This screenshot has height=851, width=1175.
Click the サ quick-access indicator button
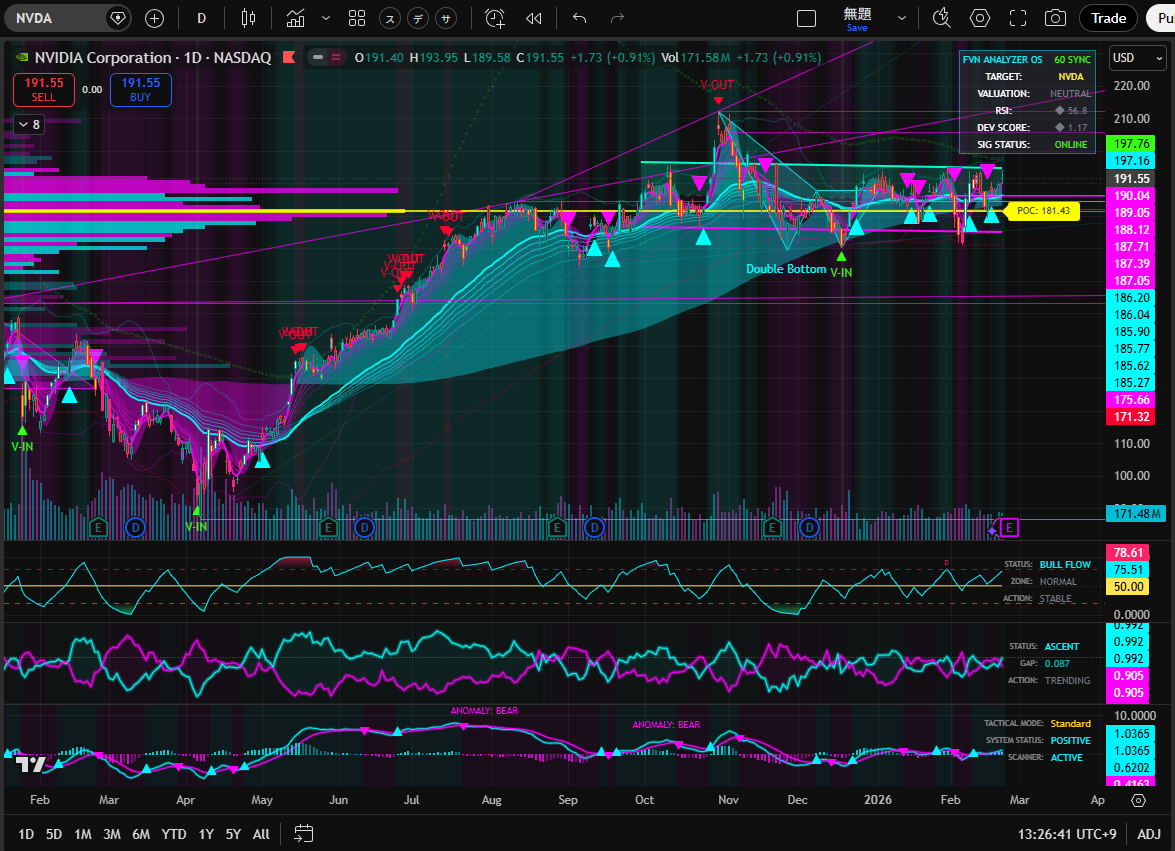click(447, 19)
